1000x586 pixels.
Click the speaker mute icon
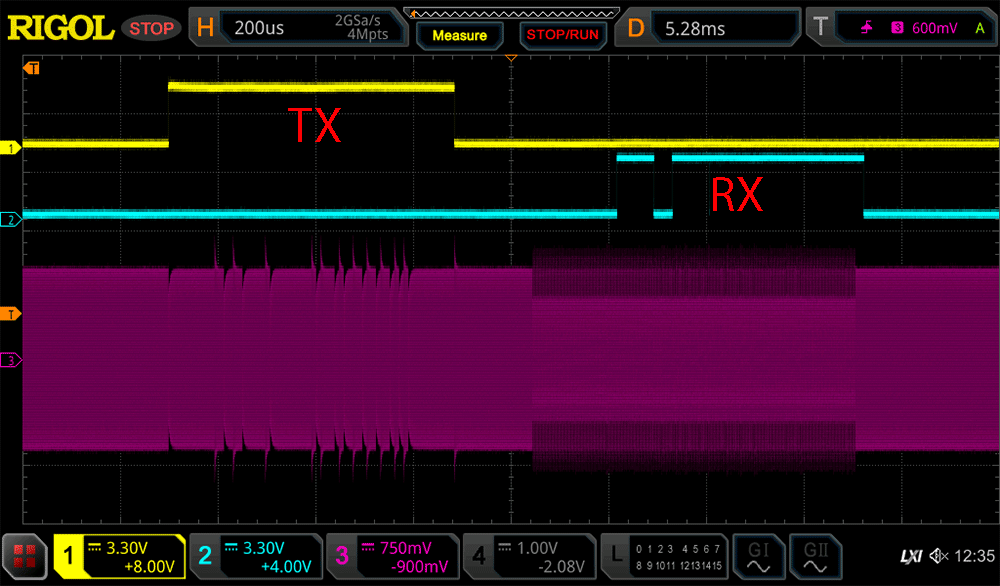[938, 556]
